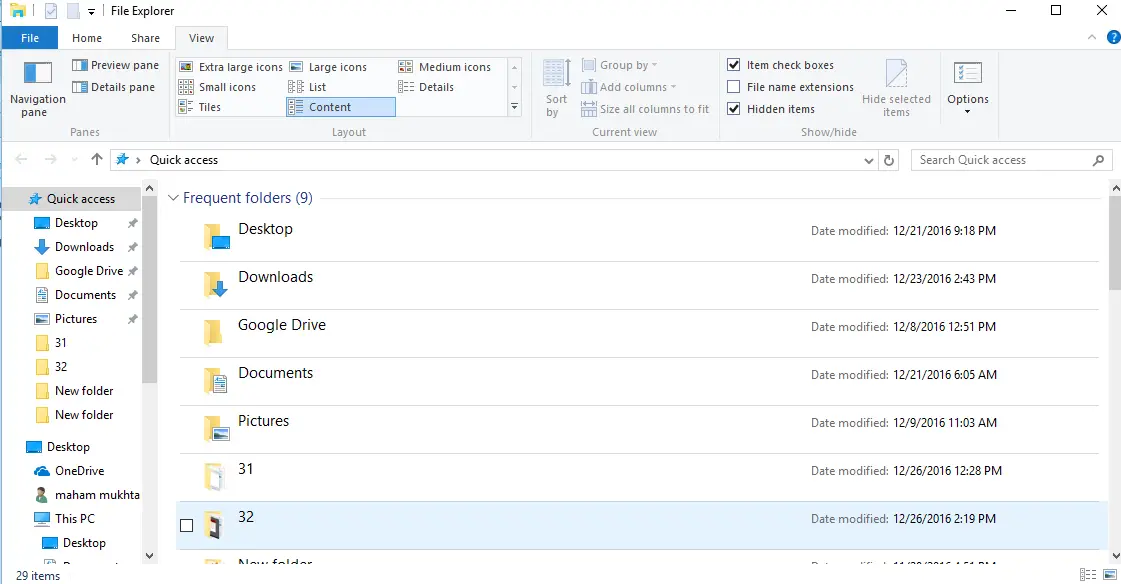The height and width of the screenshot is (584, 1121).
Task: Open the File menu
Action: point(30,37)
